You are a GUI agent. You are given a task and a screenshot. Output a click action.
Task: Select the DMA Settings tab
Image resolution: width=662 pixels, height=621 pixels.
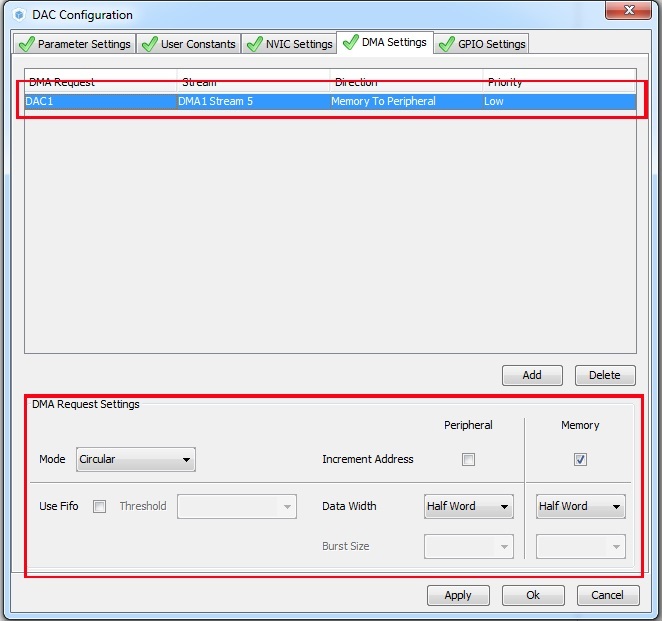[385, 42]
